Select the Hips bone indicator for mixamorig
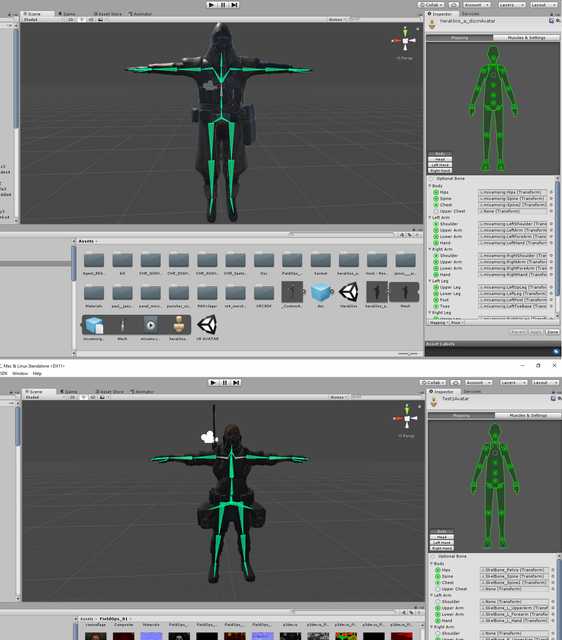The image size is (562, 640). (x=436, y=192)
